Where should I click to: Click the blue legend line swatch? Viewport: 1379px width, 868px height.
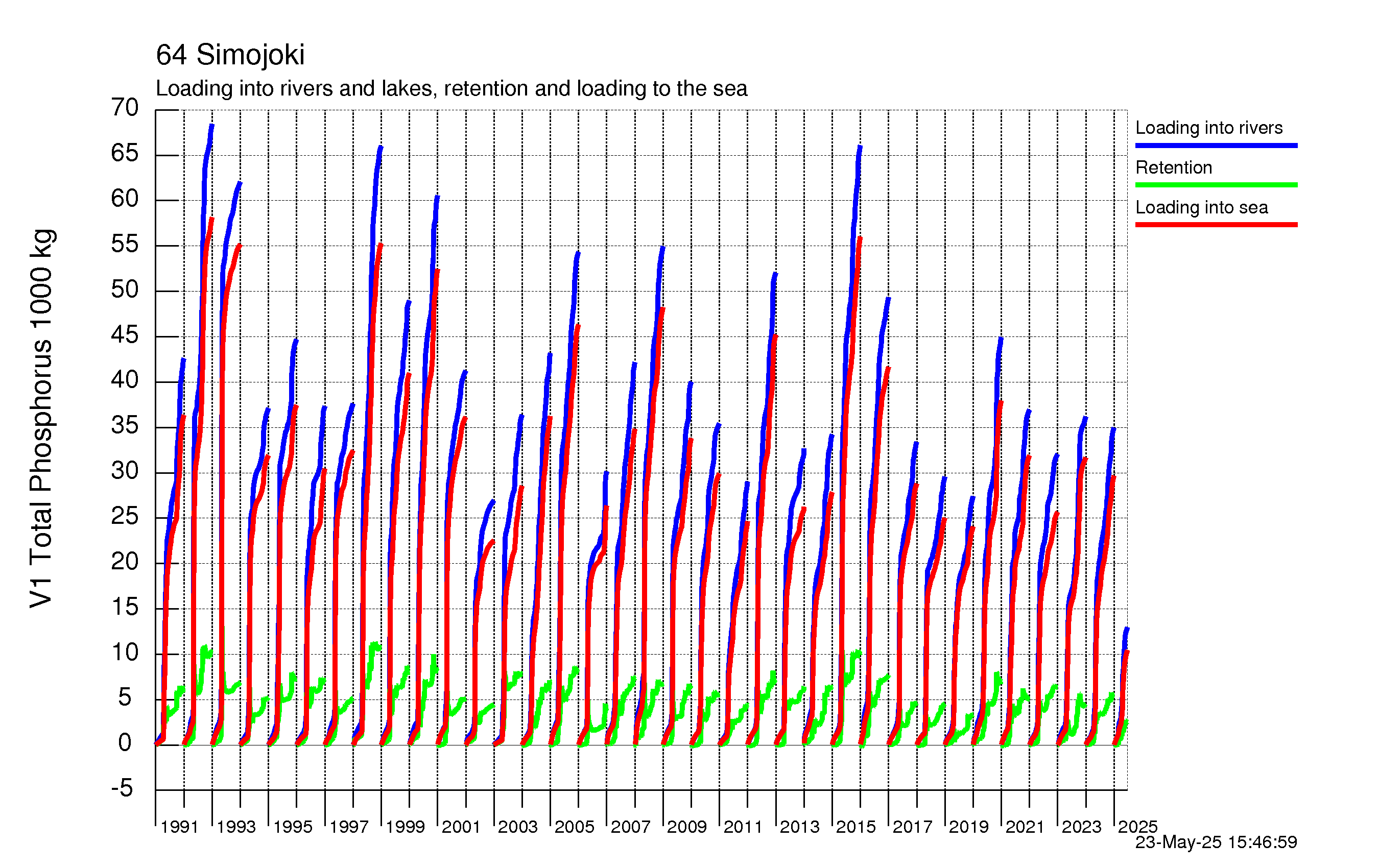click(x=1217, y=146)
